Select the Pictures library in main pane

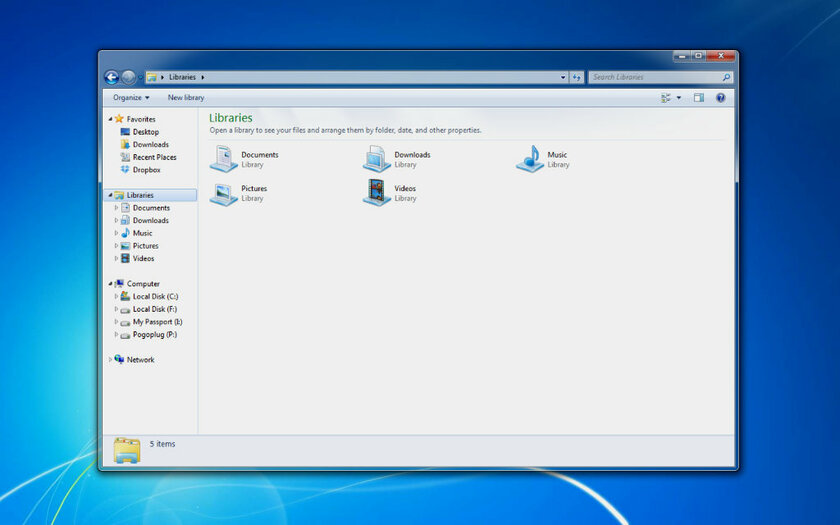(239, 193)
